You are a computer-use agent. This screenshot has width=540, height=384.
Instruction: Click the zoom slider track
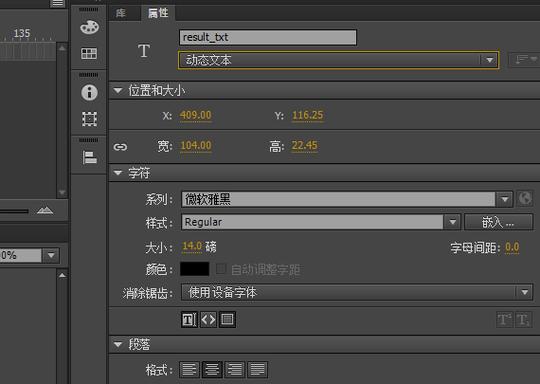[14, 211]
